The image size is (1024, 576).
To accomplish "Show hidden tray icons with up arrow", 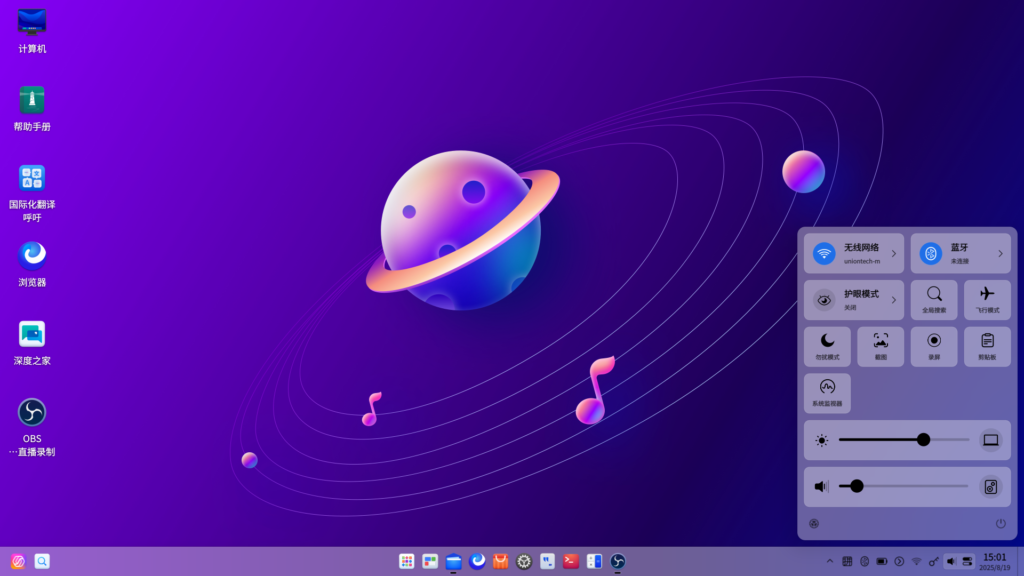I will click(829, 561).
